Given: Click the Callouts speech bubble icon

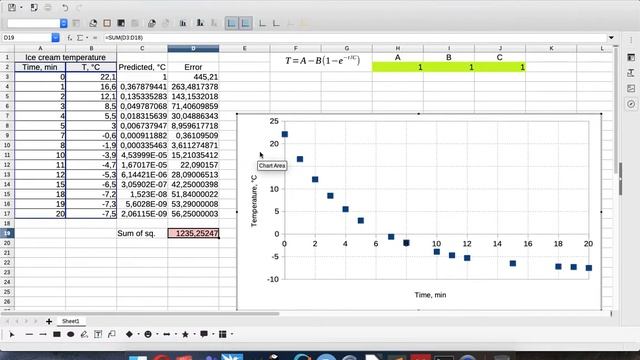Looking at the screenshot, I should pyautogui.click(x=204, y=334).
